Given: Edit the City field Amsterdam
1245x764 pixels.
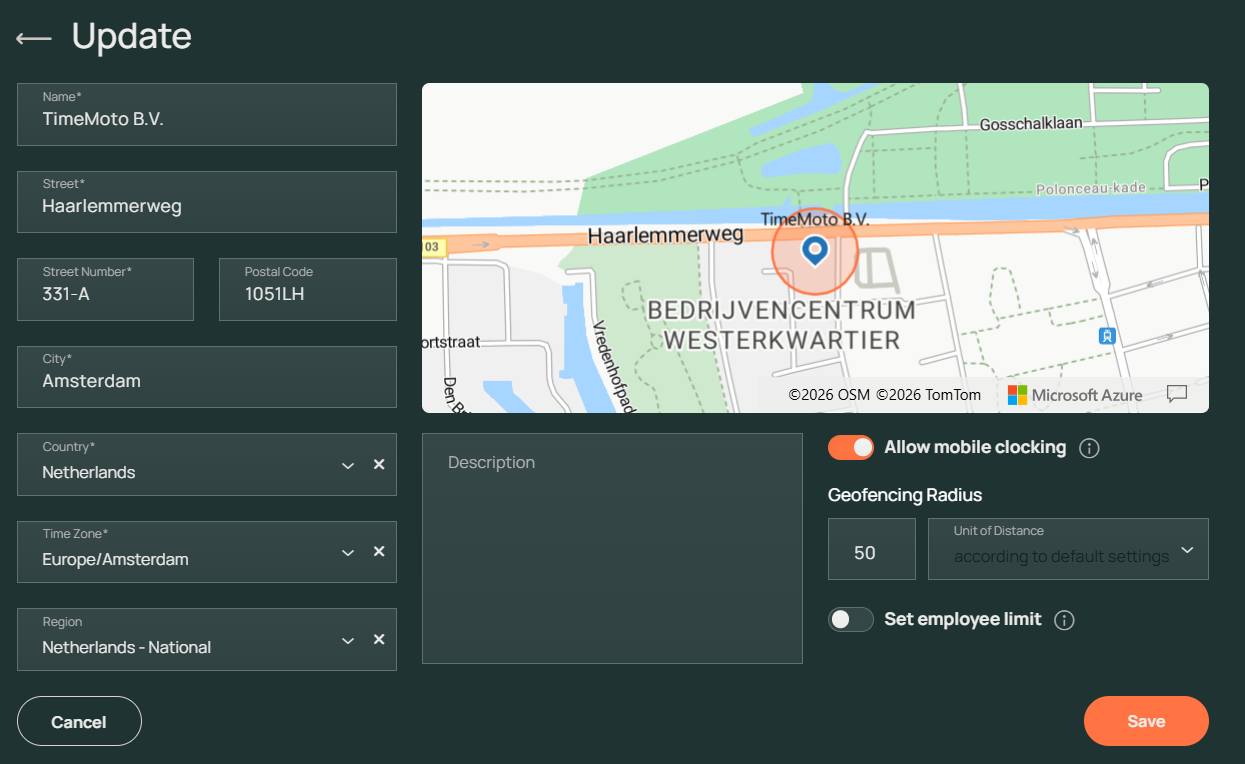Looking at the screenshot, I should tap(207, 377).
